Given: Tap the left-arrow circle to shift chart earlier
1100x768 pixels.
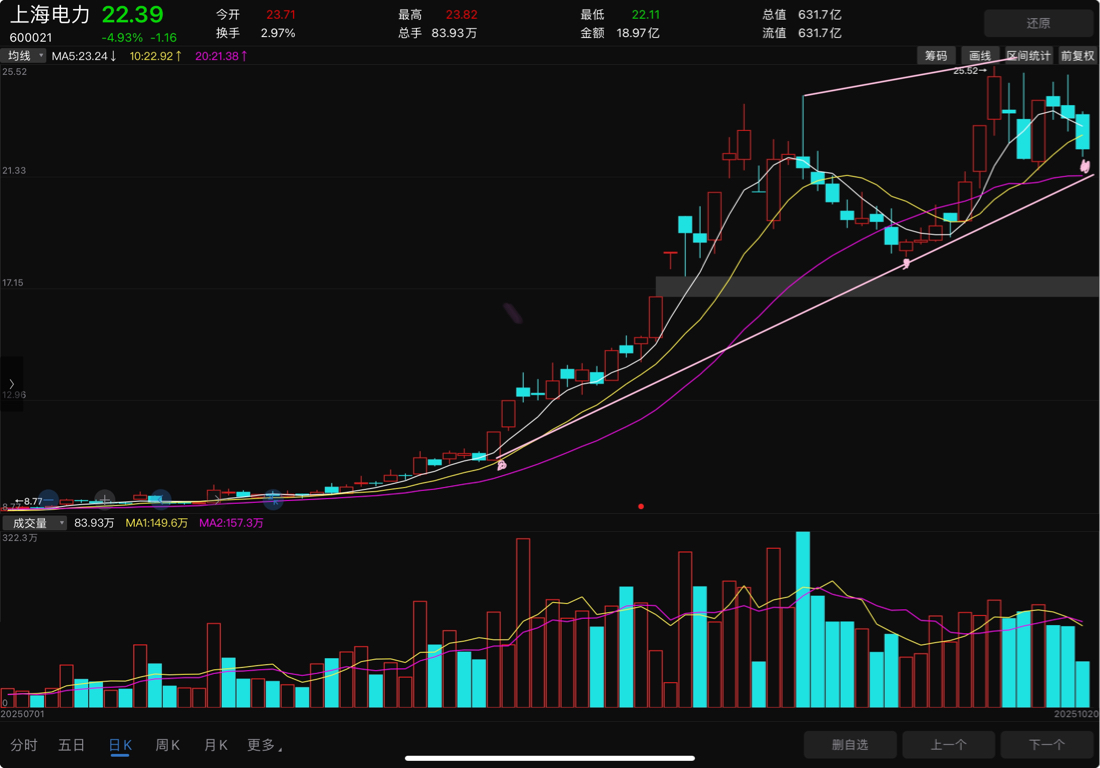Looking at the screenshot, I should click(x=161, y=499).
